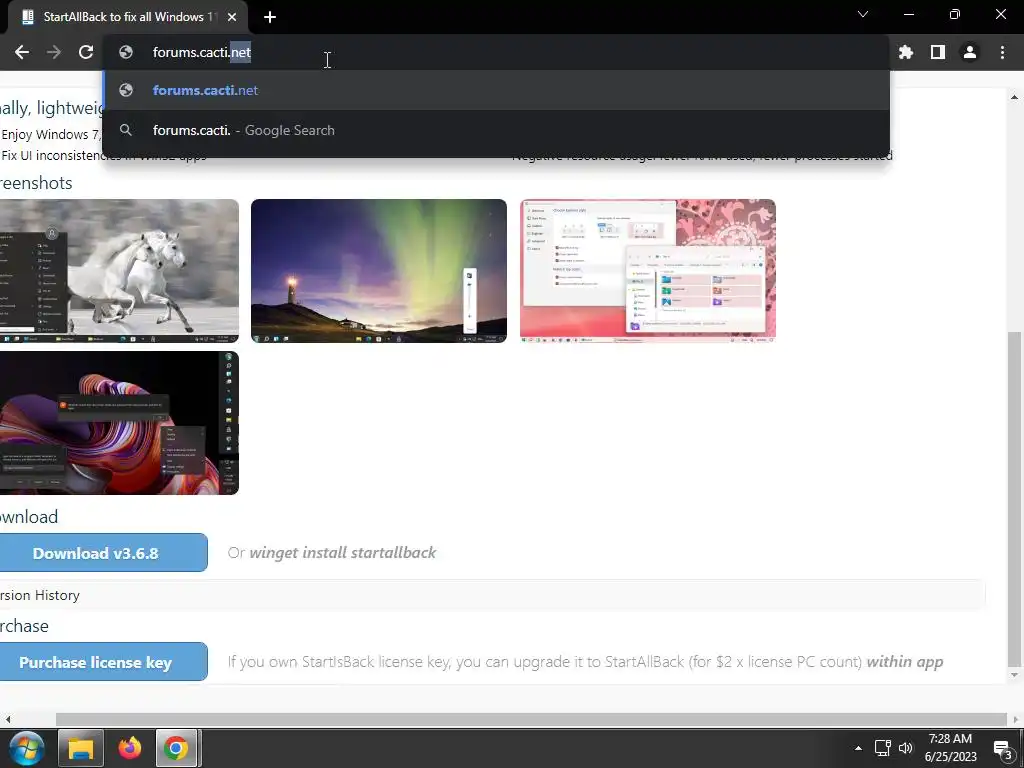This screenshot has width=1024, height=768.
Task: Select the StartAllBack browser tab
Action: 127,17
